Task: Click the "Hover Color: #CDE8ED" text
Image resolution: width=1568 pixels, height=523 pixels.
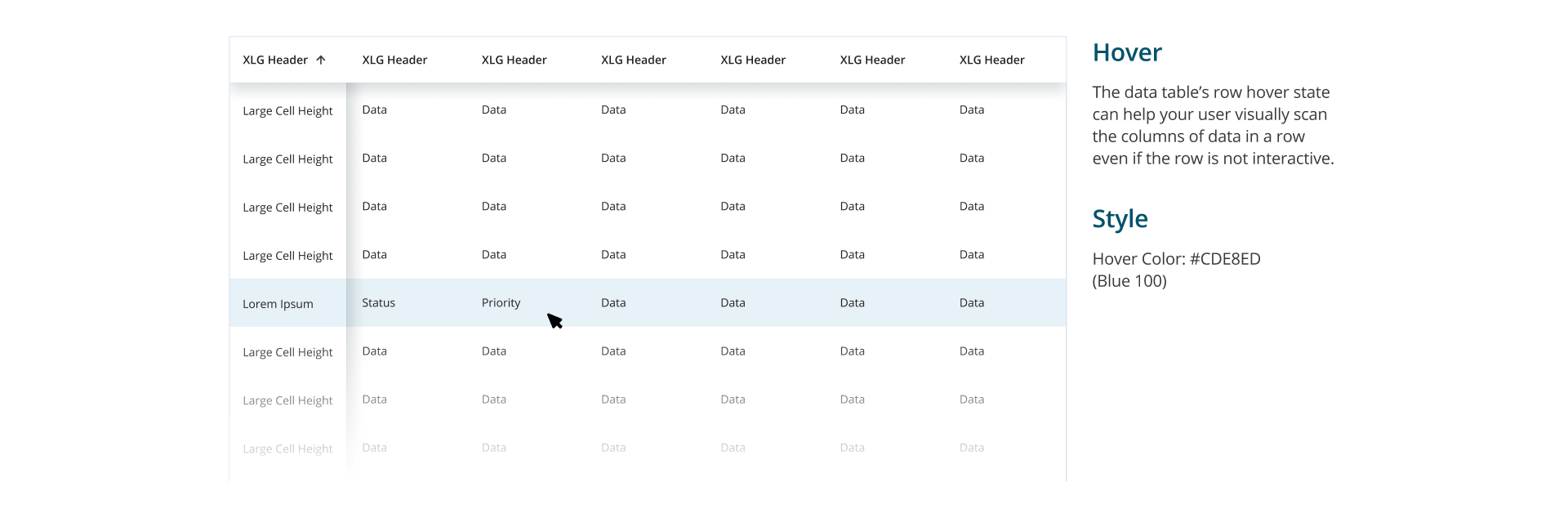Action: (1176, 259)
